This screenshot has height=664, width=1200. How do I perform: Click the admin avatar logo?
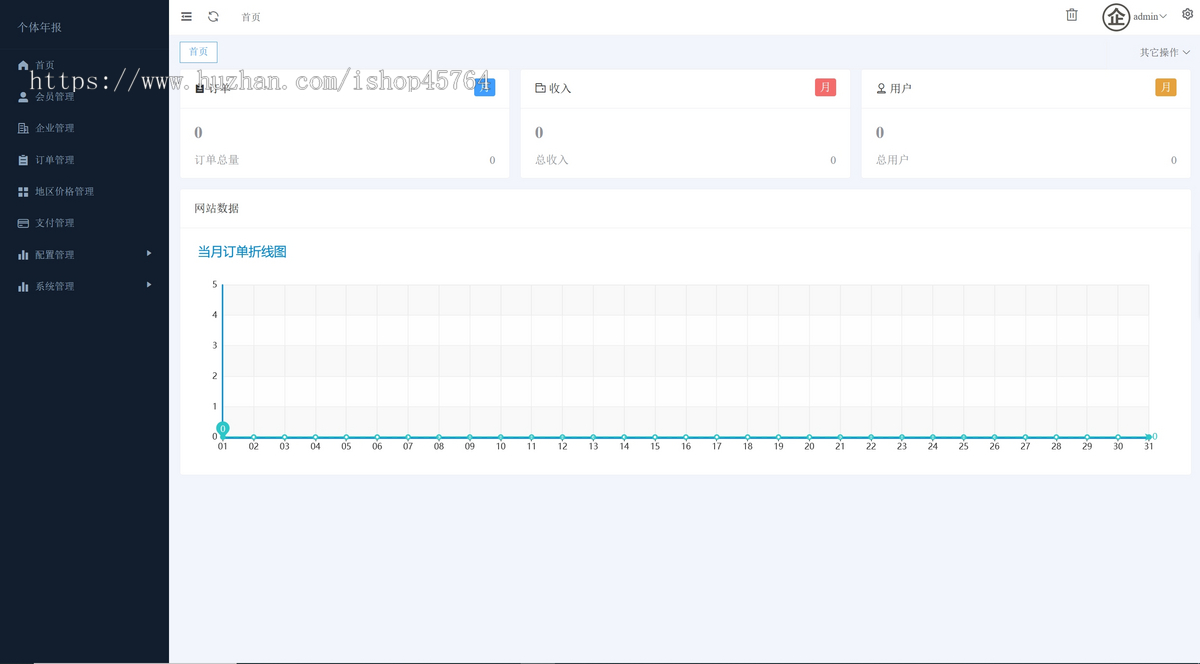1116,17
